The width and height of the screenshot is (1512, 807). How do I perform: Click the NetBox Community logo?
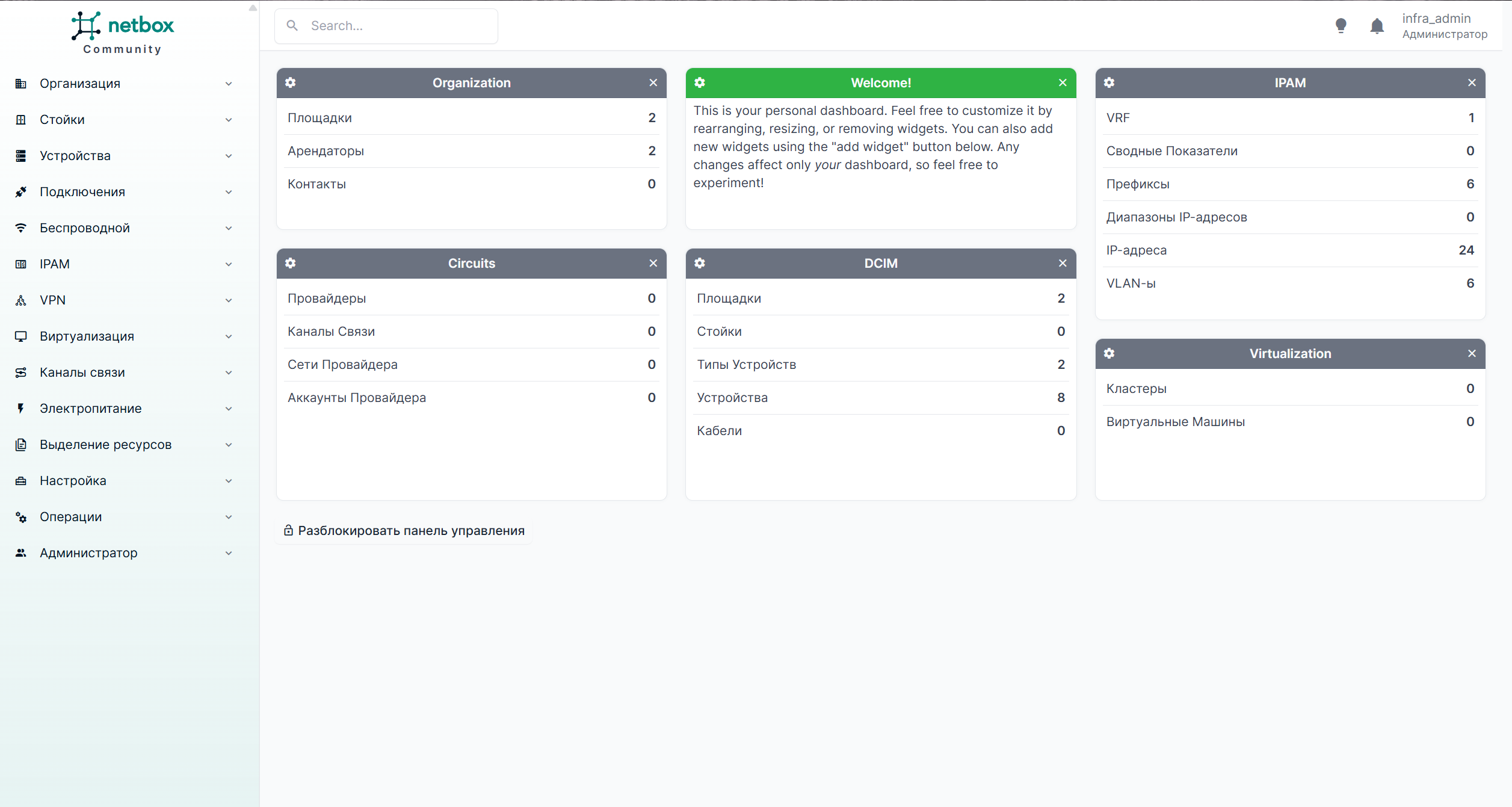(x=123, y=33)
